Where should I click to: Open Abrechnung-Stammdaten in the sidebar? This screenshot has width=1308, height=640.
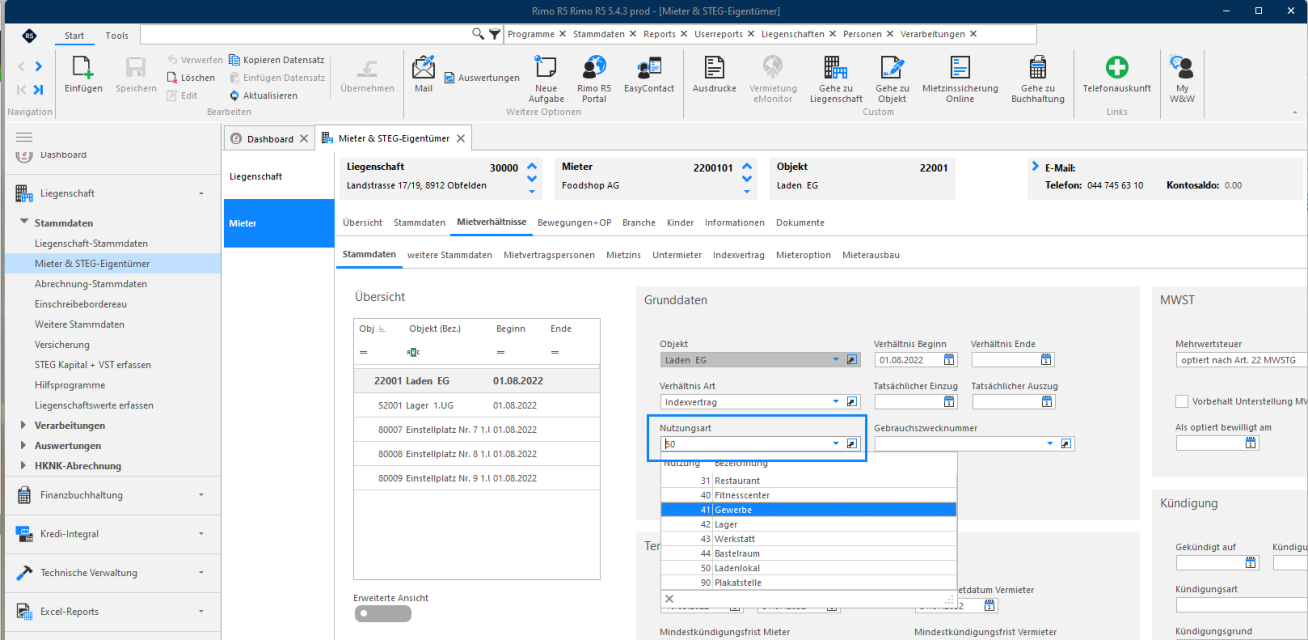(91, 284)
